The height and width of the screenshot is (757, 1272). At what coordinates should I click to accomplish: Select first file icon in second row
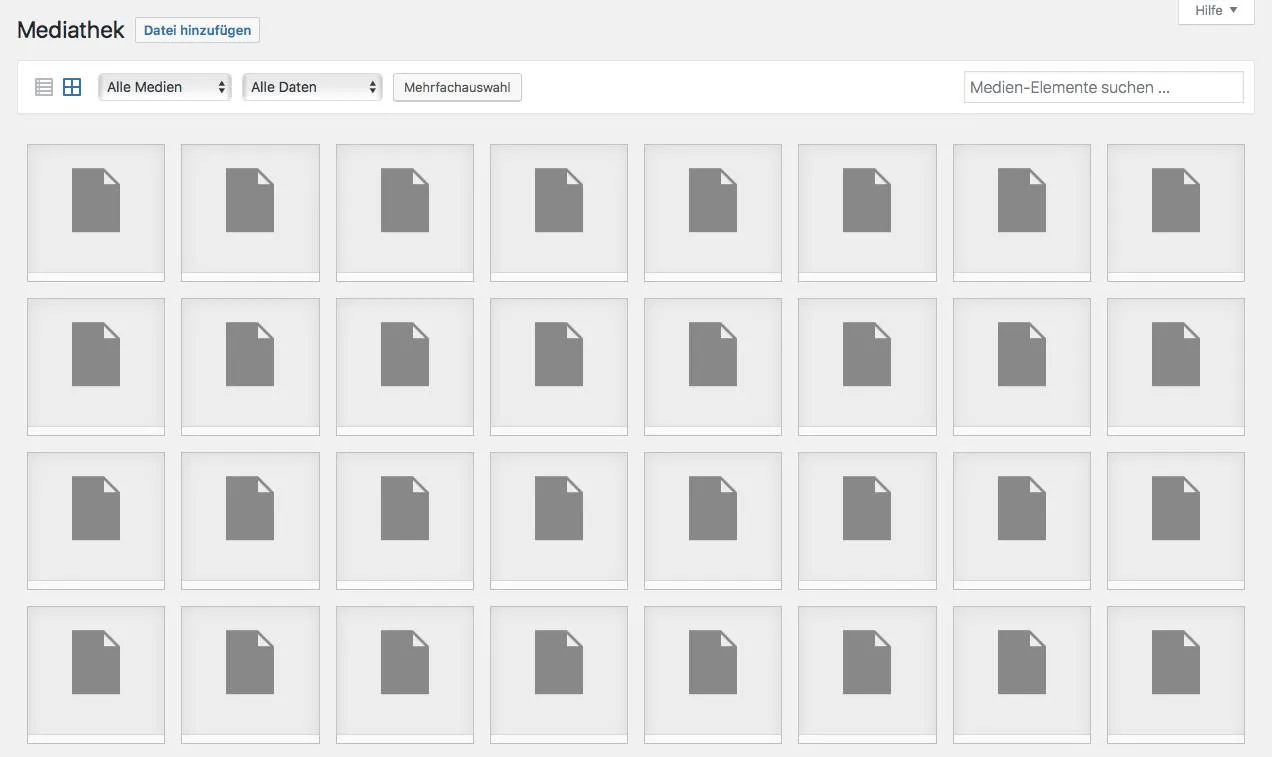tap(96, 367)
